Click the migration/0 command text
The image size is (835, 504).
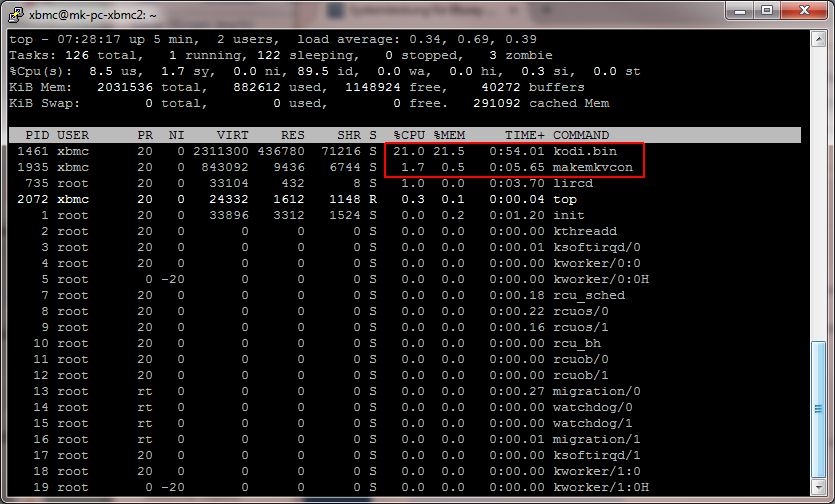pyautogui.click(x=597, y=392)
